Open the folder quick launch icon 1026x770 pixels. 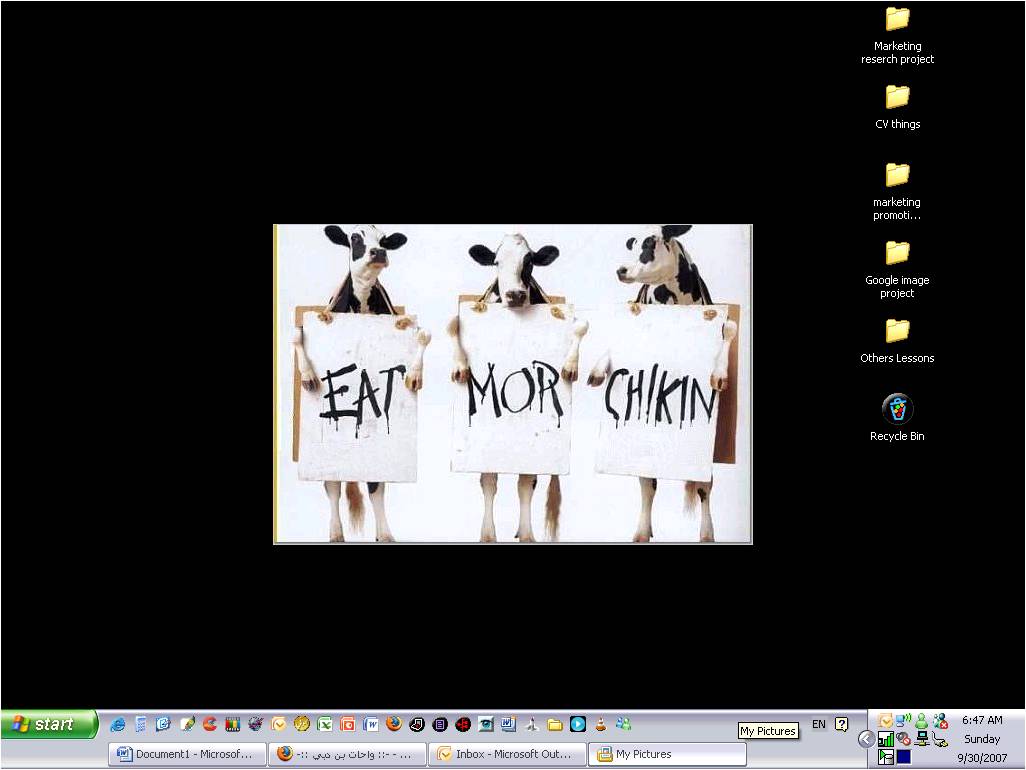(555, 724)
